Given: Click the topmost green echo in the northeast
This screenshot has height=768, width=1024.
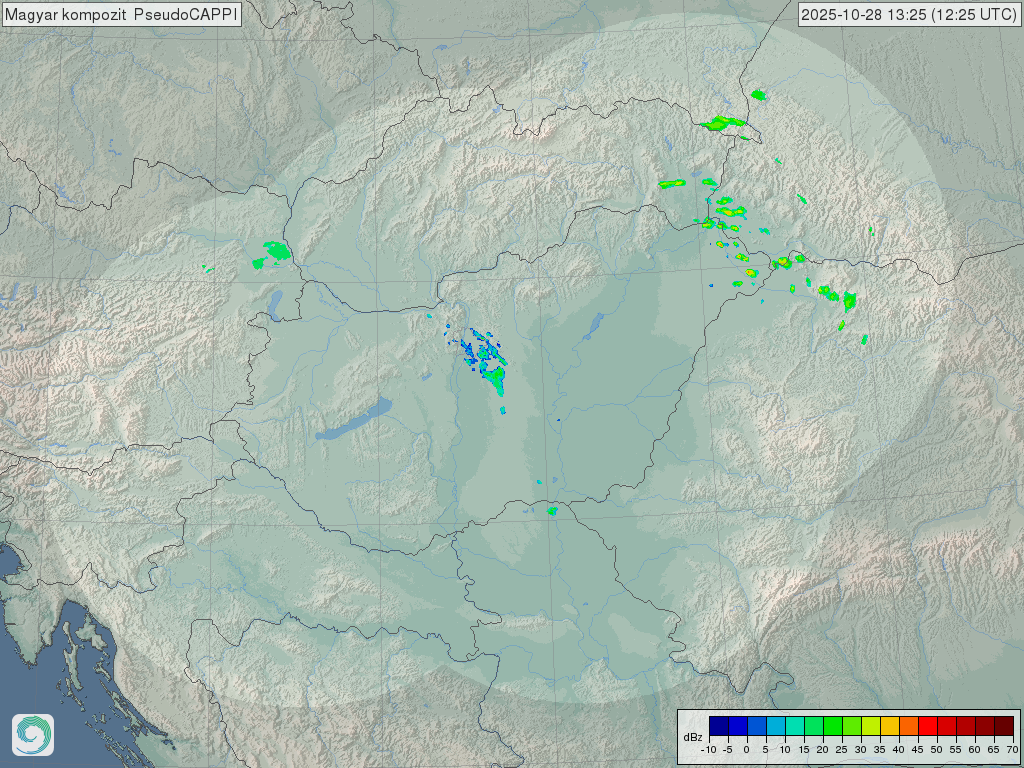Looking at the screenshot, I should point(758,95).
